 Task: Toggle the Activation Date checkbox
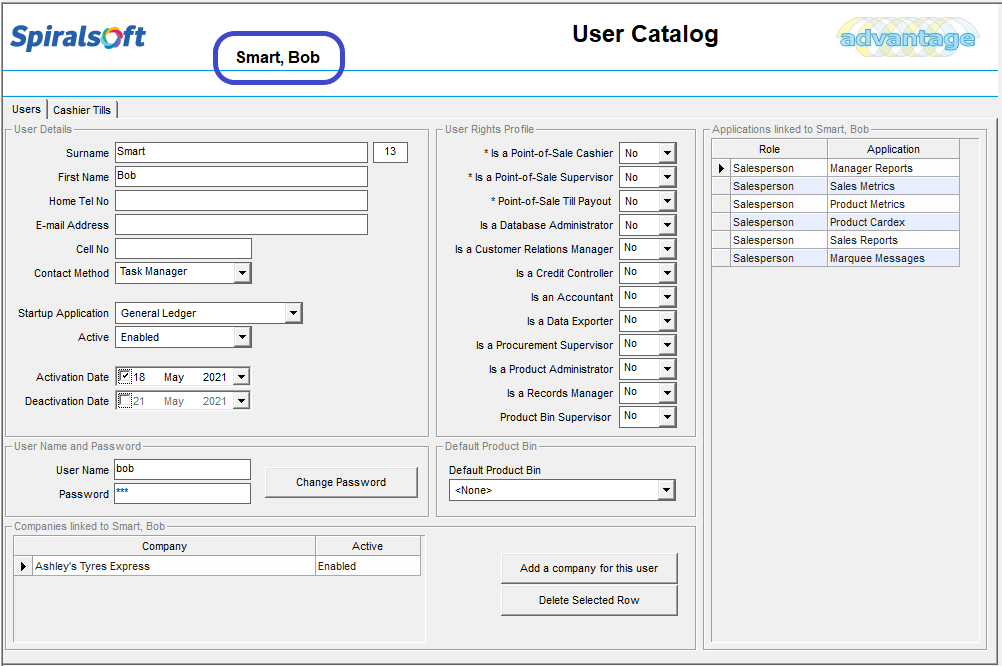[x=125, y=376]
